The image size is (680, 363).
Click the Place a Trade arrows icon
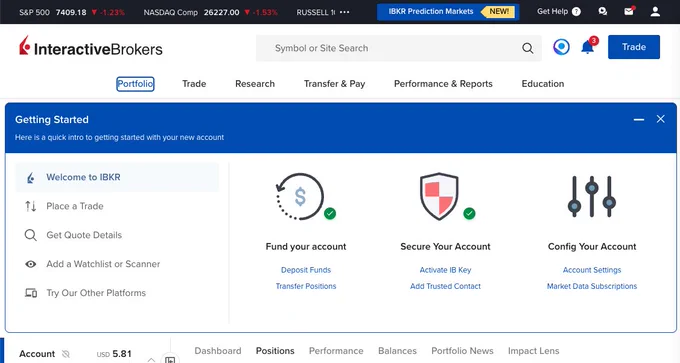pyautogui.click(x=30, y=206)
